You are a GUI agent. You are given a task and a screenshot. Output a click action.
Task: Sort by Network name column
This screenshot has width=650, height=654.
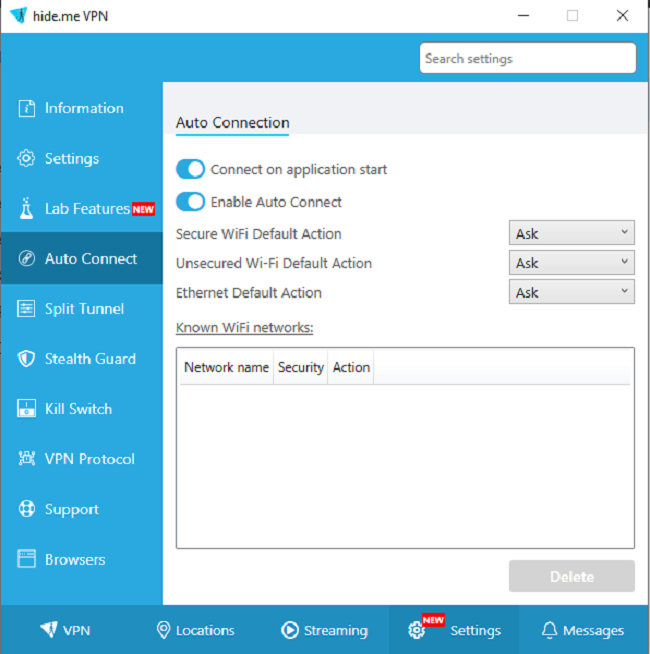[227, 367]
